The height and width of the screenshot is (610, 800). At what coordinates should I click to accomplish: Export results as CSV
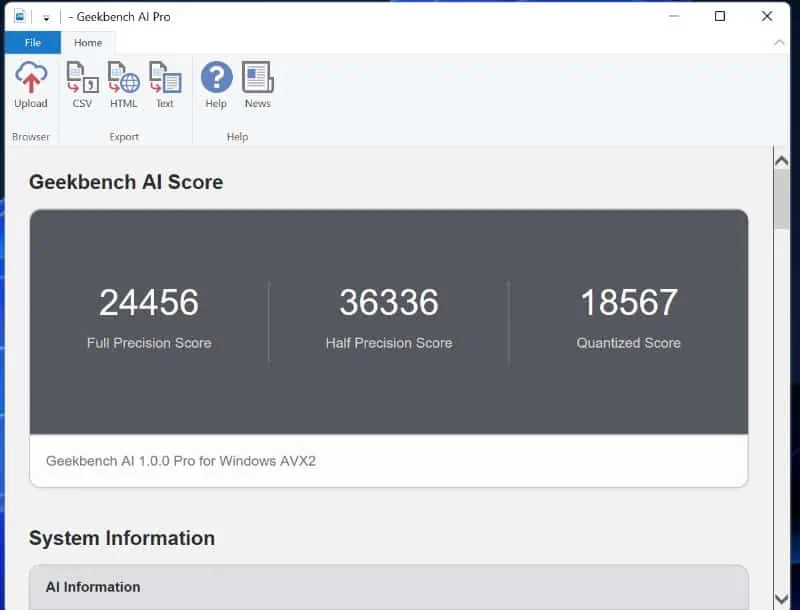coord(82,86)
